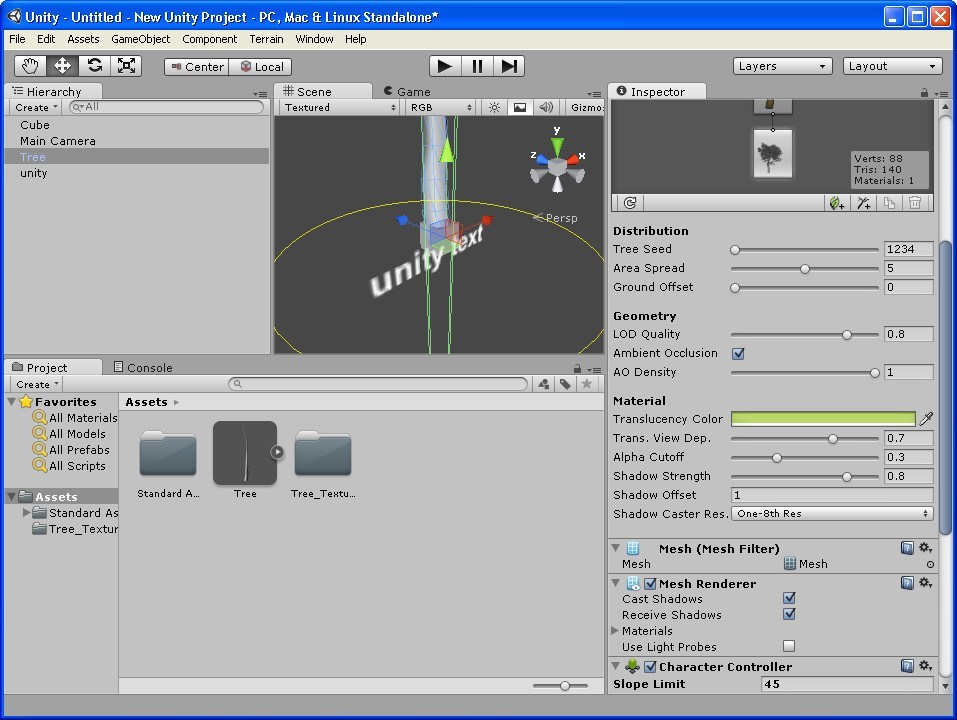Expand the Standard Assets folder in Project panel
The width and height of the screenshot is (957, 720).
[x=27, y=513]
